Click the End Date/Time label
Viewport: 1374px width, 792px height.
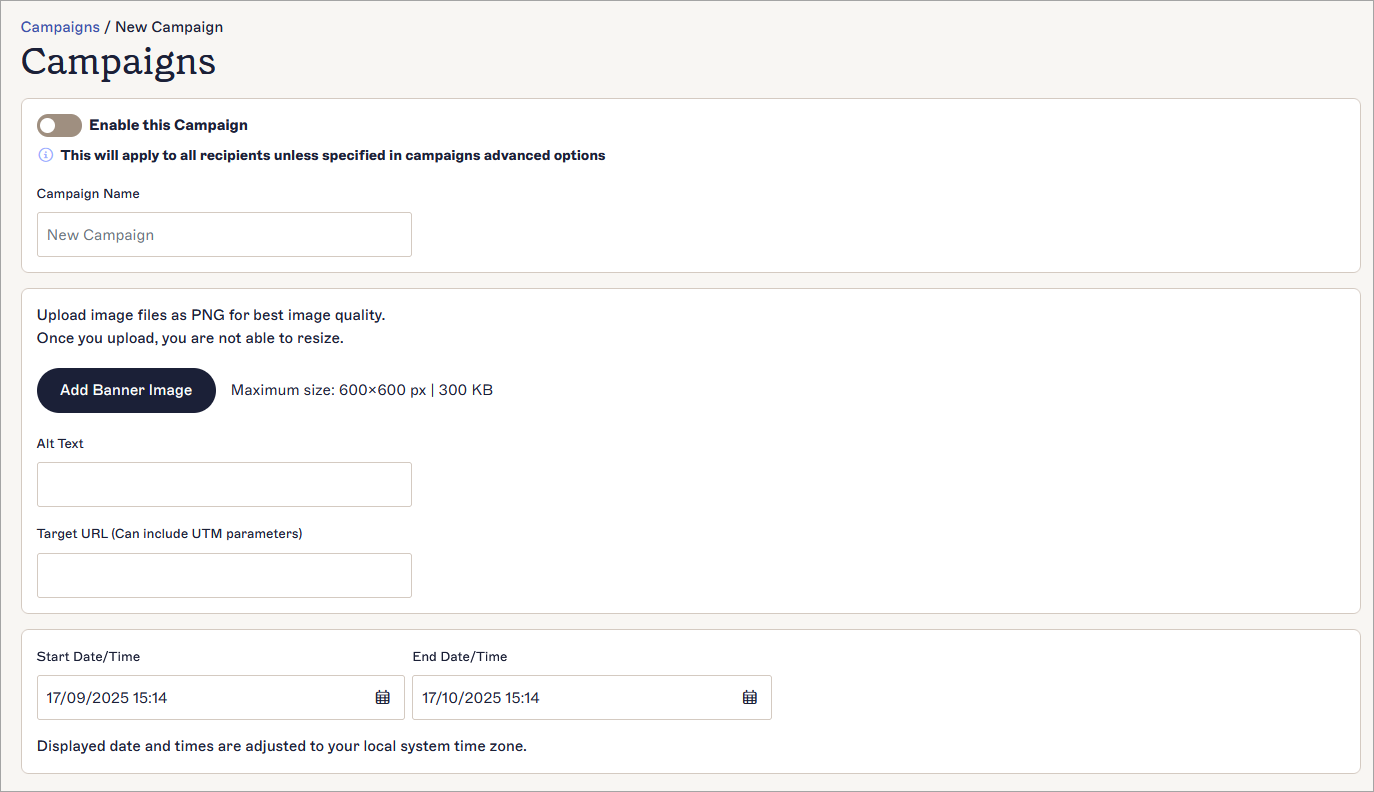click(x=459, y=656)
